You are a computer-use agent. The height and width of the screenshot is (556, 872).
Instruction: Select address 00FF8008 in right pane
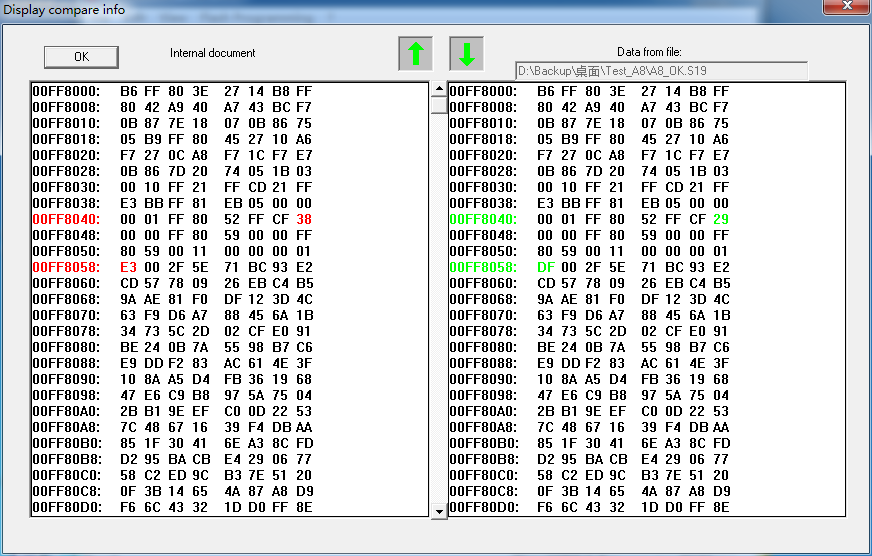[483, 107]
